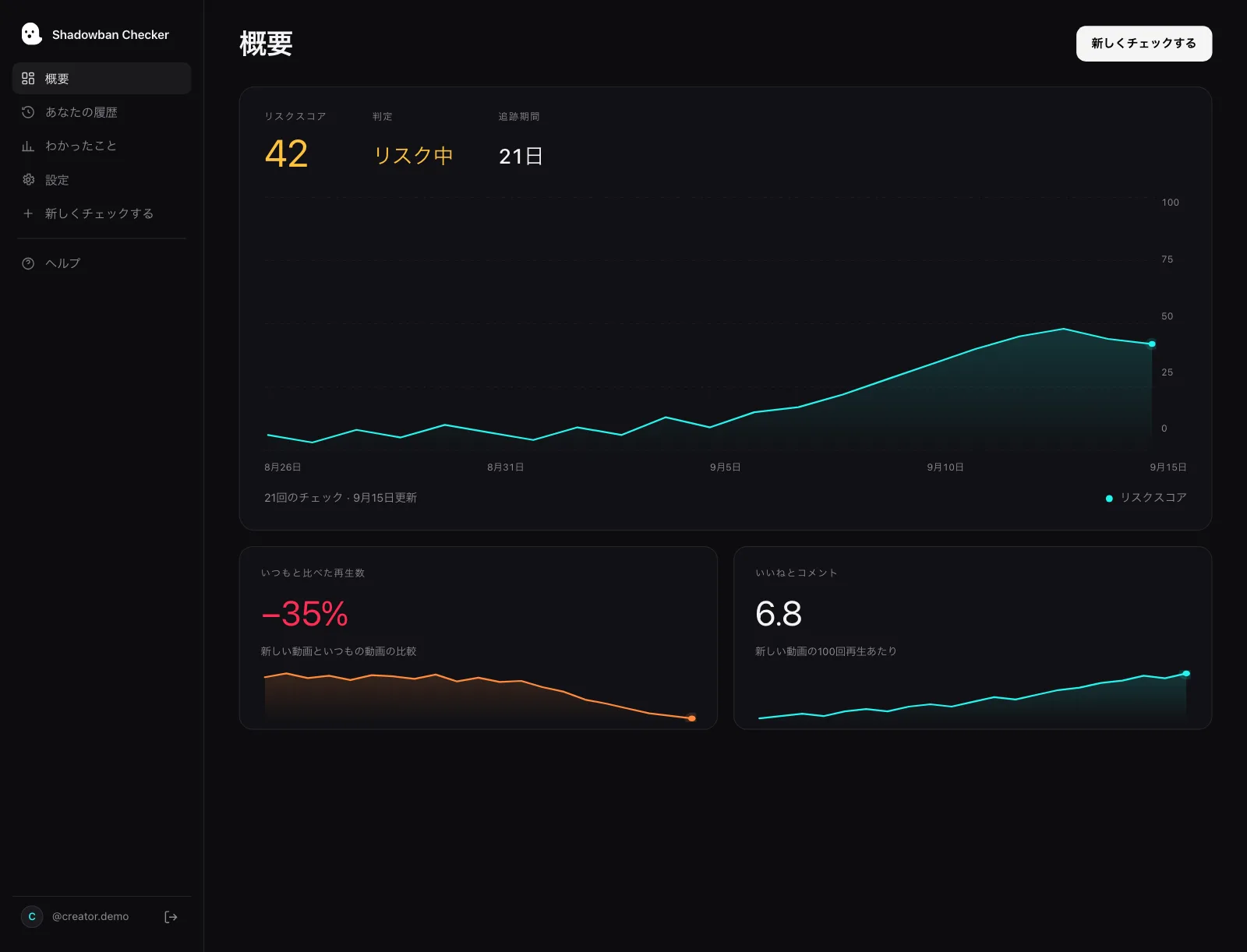Click the 9月5日 axis label
Image resolution: width=1247 pixels, height=952 pixels.
click(726, 467)
